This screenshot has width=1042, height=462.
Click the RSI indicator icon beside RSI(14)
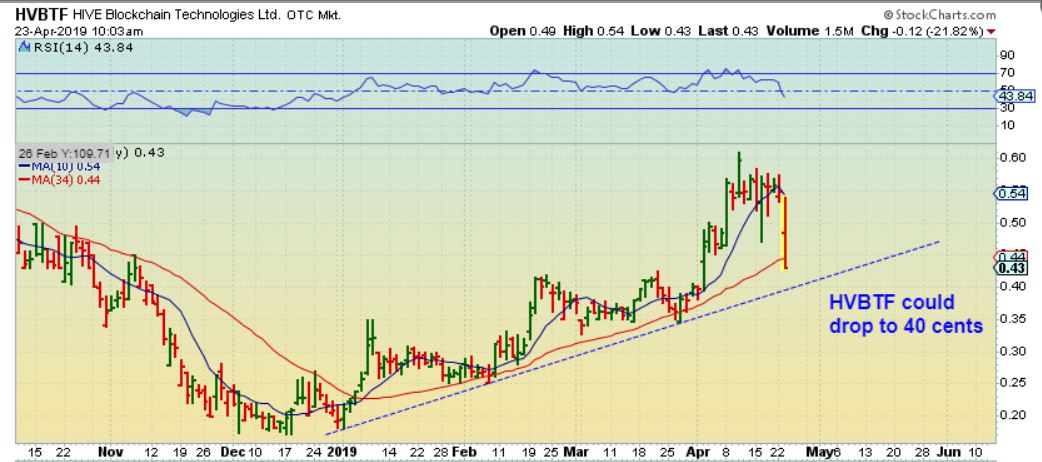(24, 47)
